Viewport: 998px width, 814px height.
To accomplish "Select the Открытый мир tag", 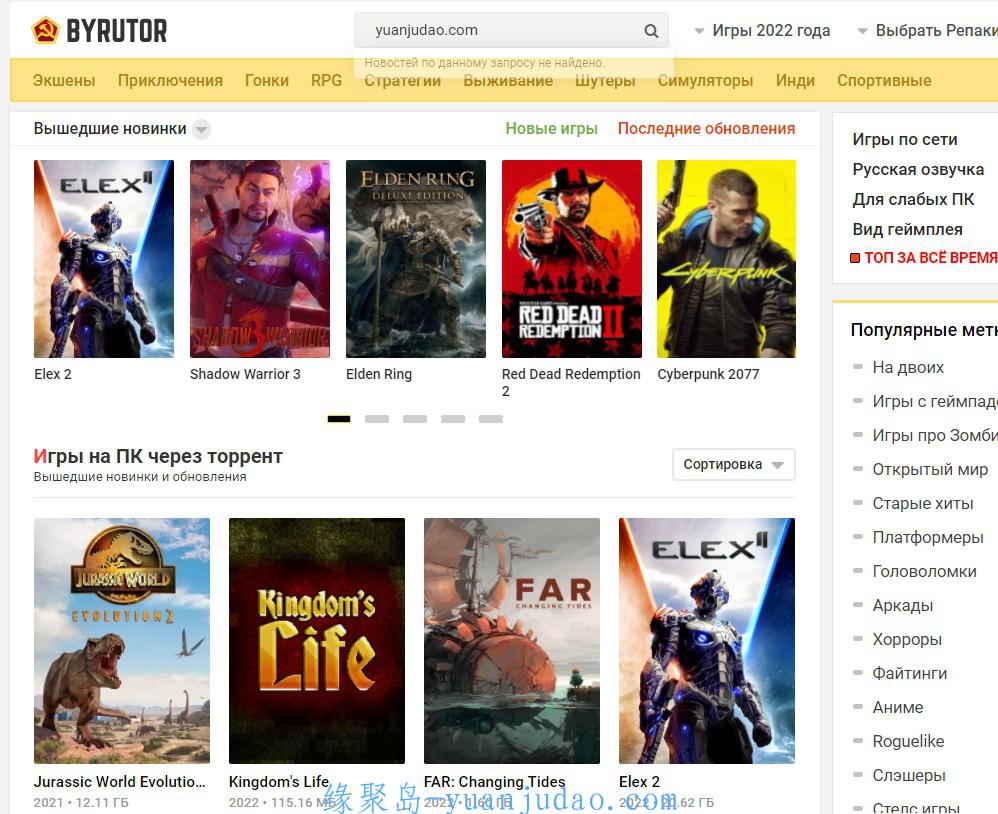I will click(x=930, y=469).
